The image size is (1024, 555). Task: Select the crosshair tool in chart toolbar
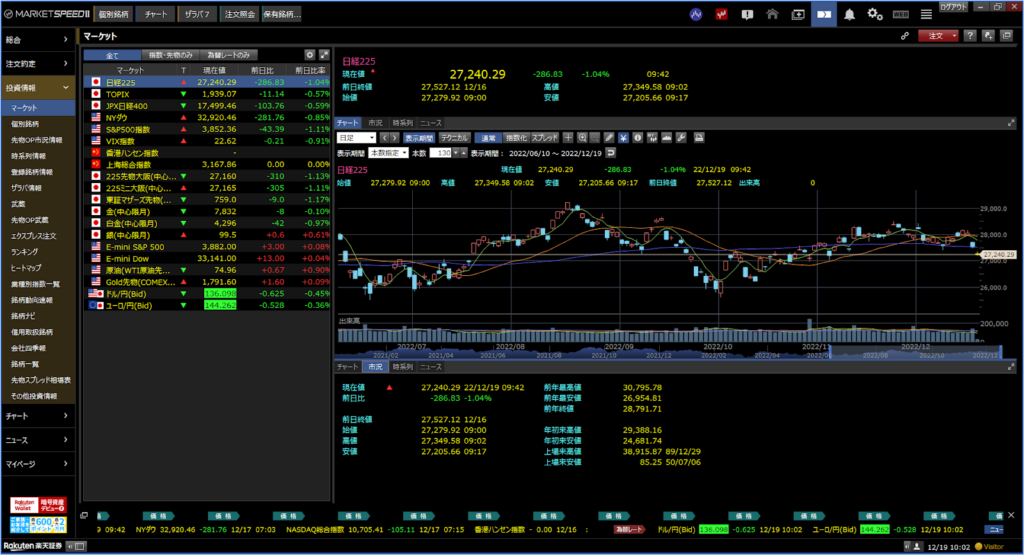click(x=568, y=138)
